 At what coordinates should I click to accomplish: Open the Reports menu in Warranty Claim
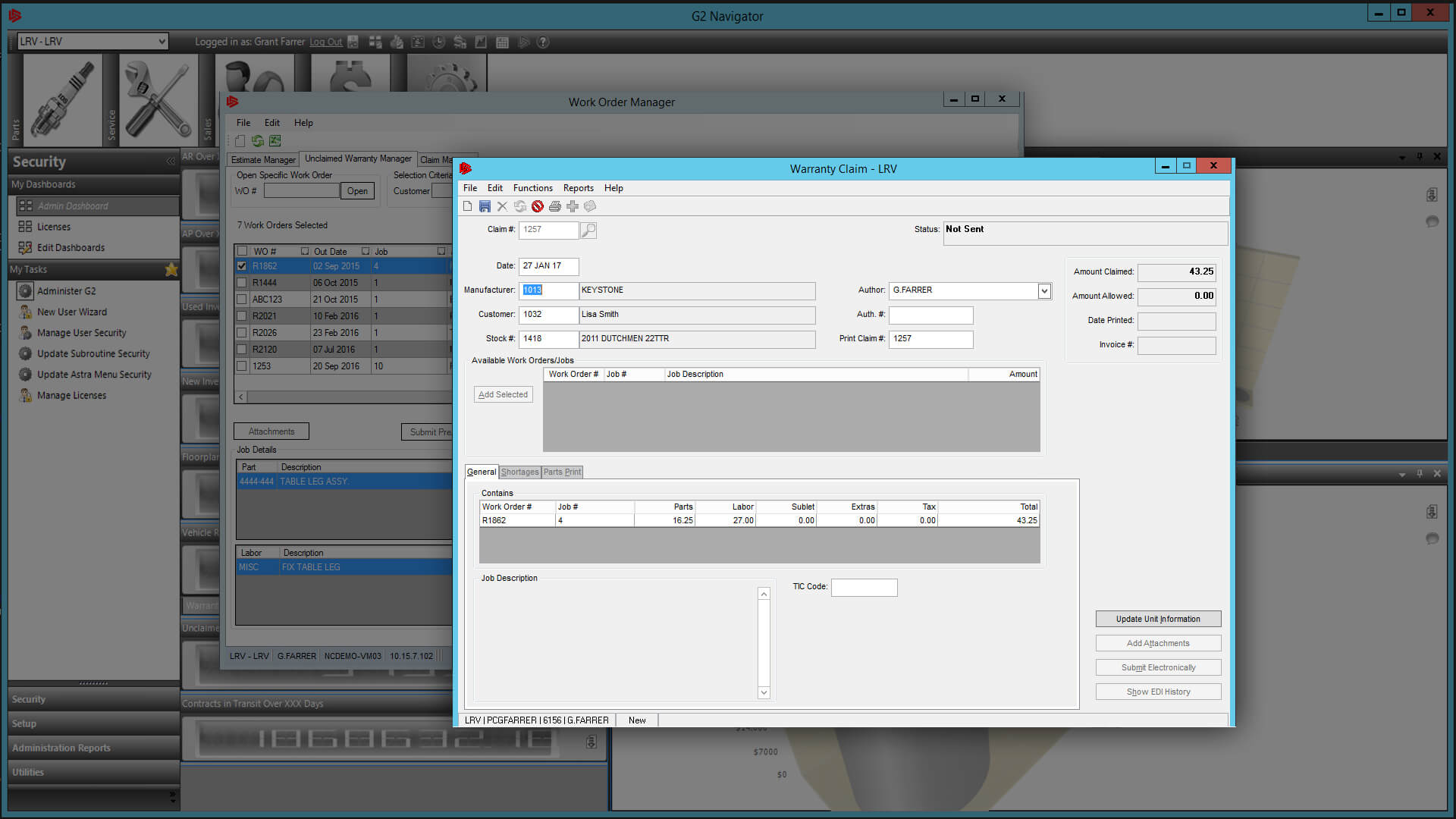click(x=579, y=188)
